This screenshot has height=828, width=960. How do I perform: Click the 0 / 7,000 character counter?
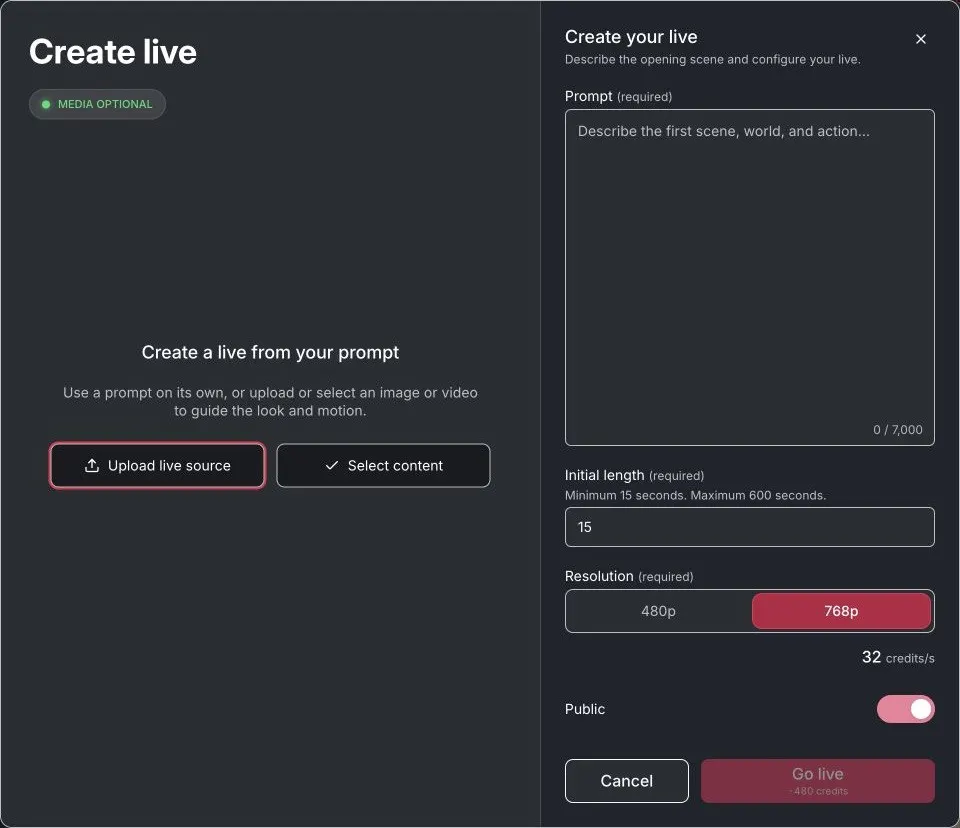click(898, 430)
